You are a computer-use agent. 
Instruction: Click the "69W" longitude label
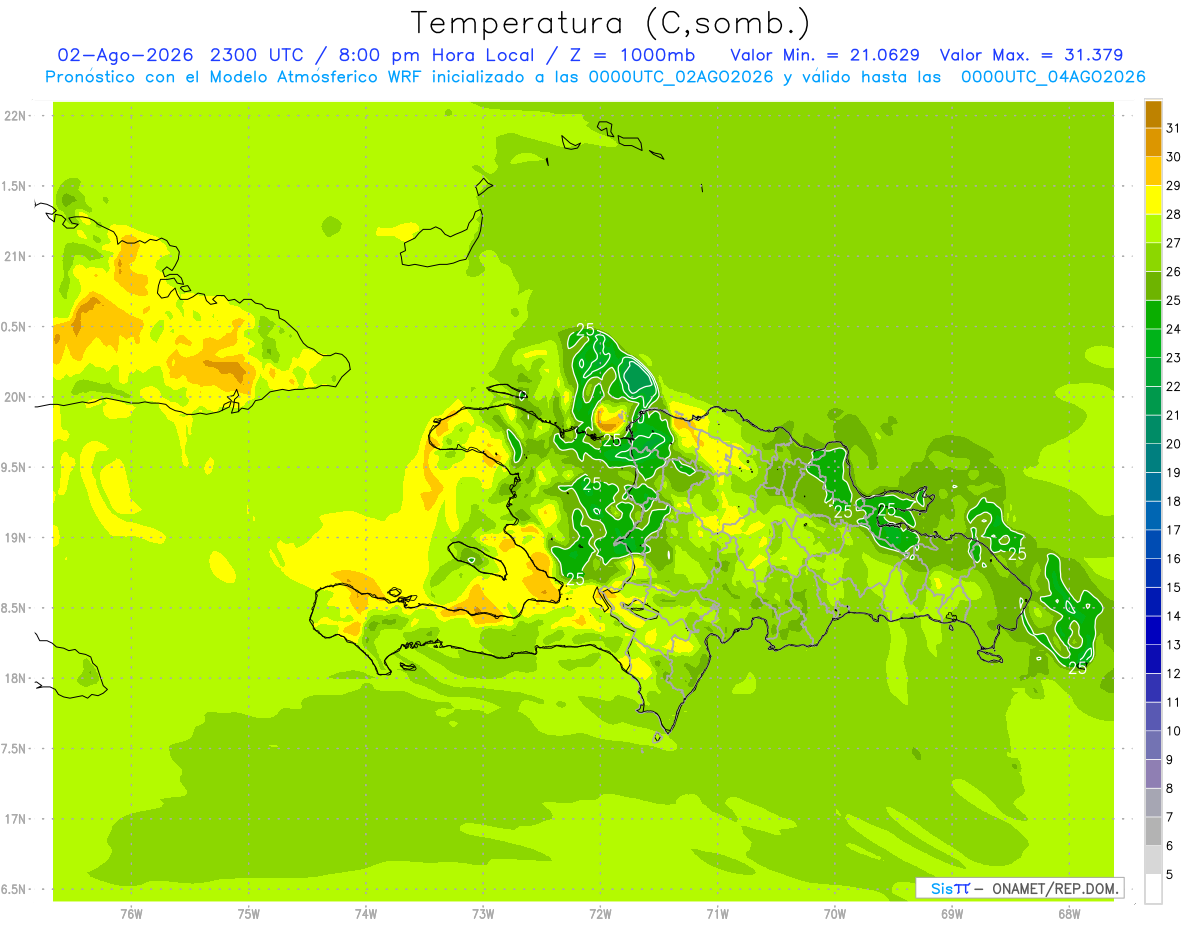952,914
